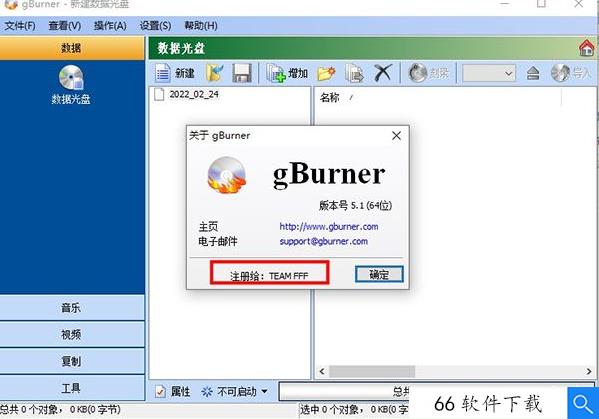Open the Settings (设置) menu
The image size is (599, 419).
155,26
